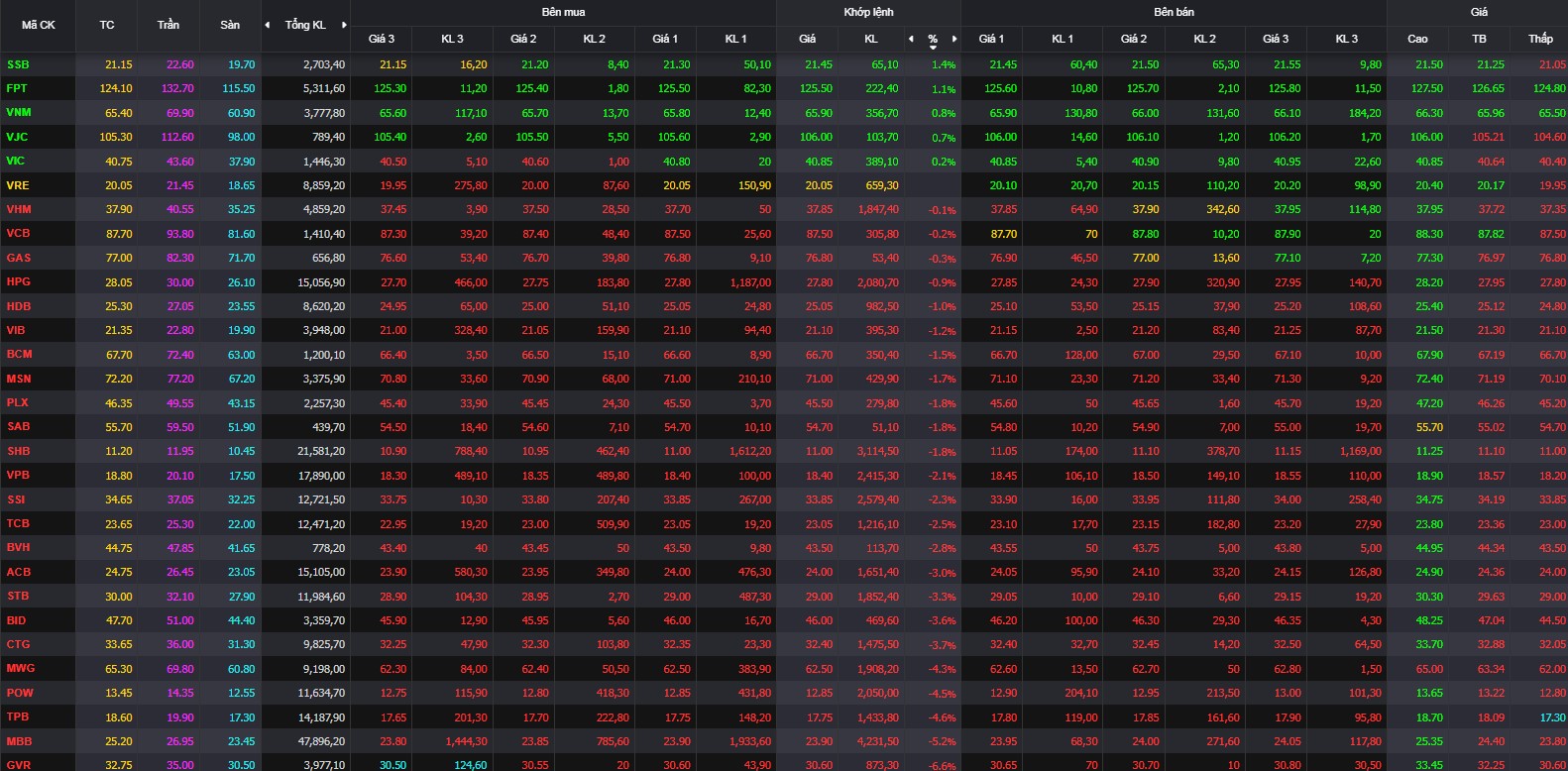Click Giá 3 header under Bên mua

coord(382,39)
